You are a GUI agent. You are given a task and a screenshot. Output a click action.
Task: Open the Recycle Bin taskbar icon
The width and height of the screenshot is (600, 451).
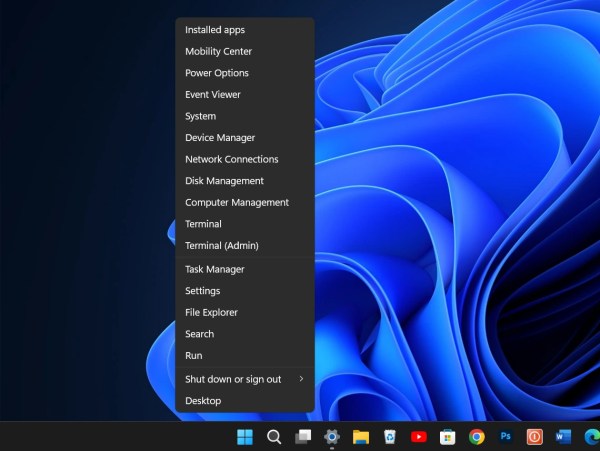390,437
